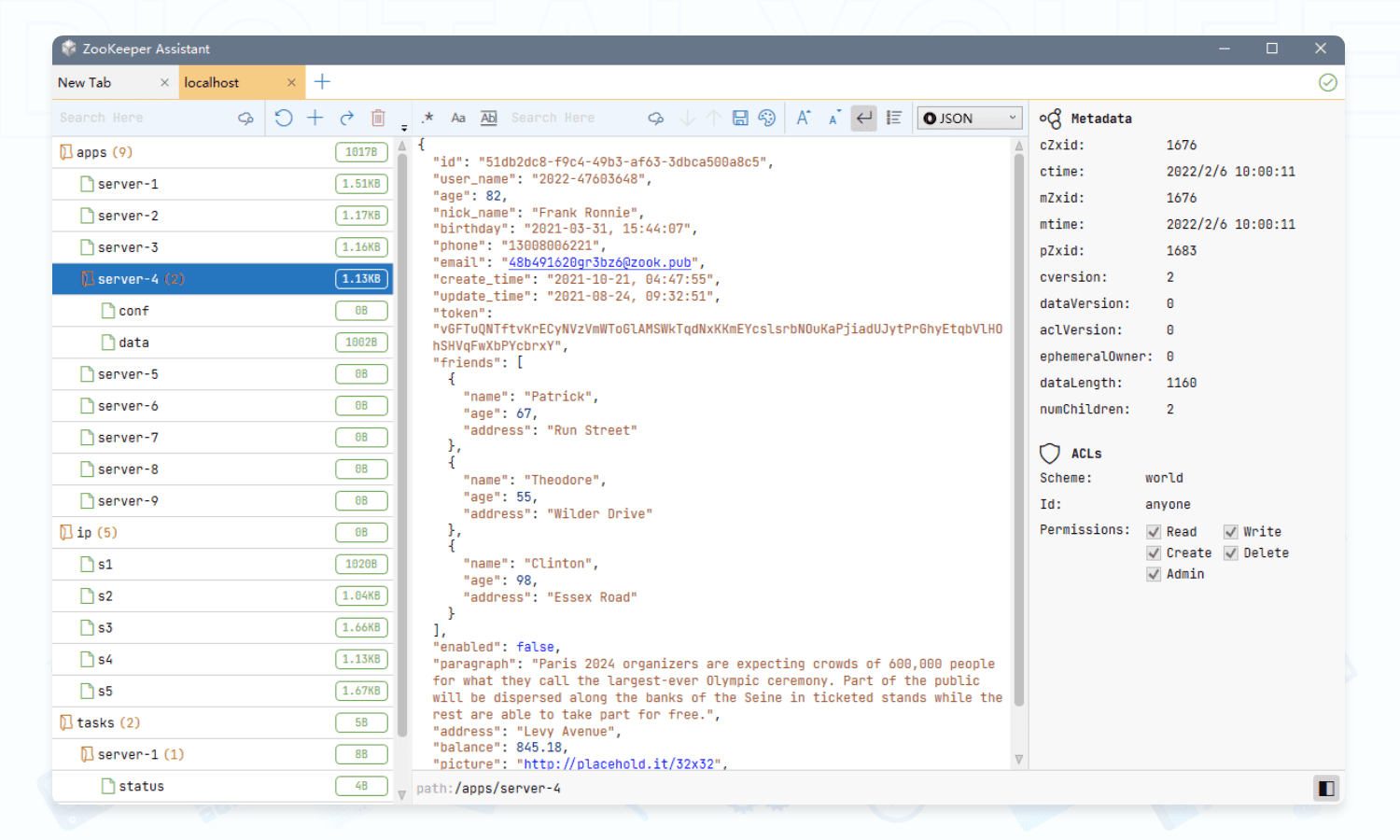Image resolution: width=1400 pixels, height=840 pixels.
Task: Open the JSON format dropdown
Action: pyautogui.click(x=970, y=118)
